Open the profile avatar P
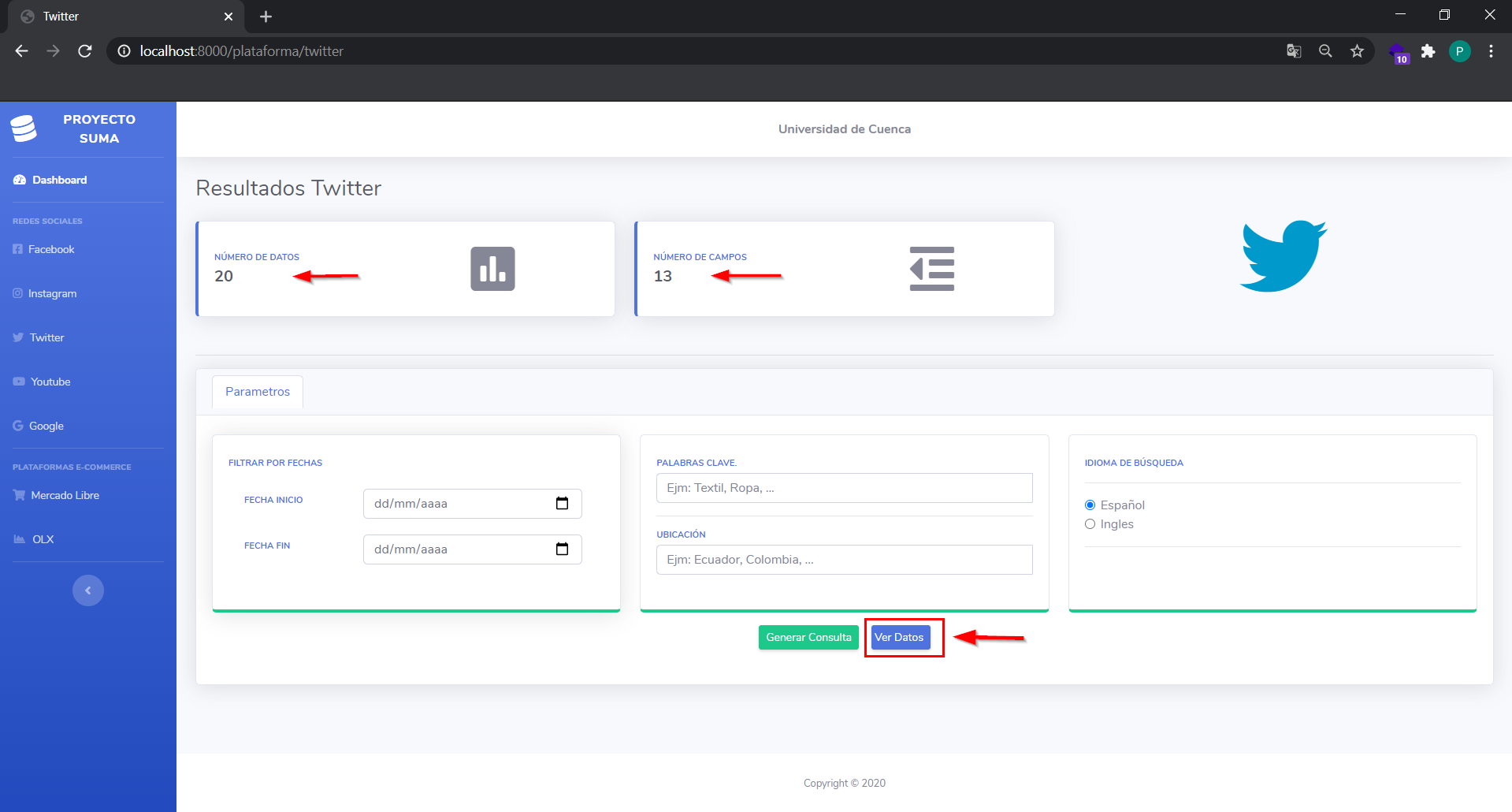Image resolution: width=1512 pixels, height=812 pixels. (1459, 51)
